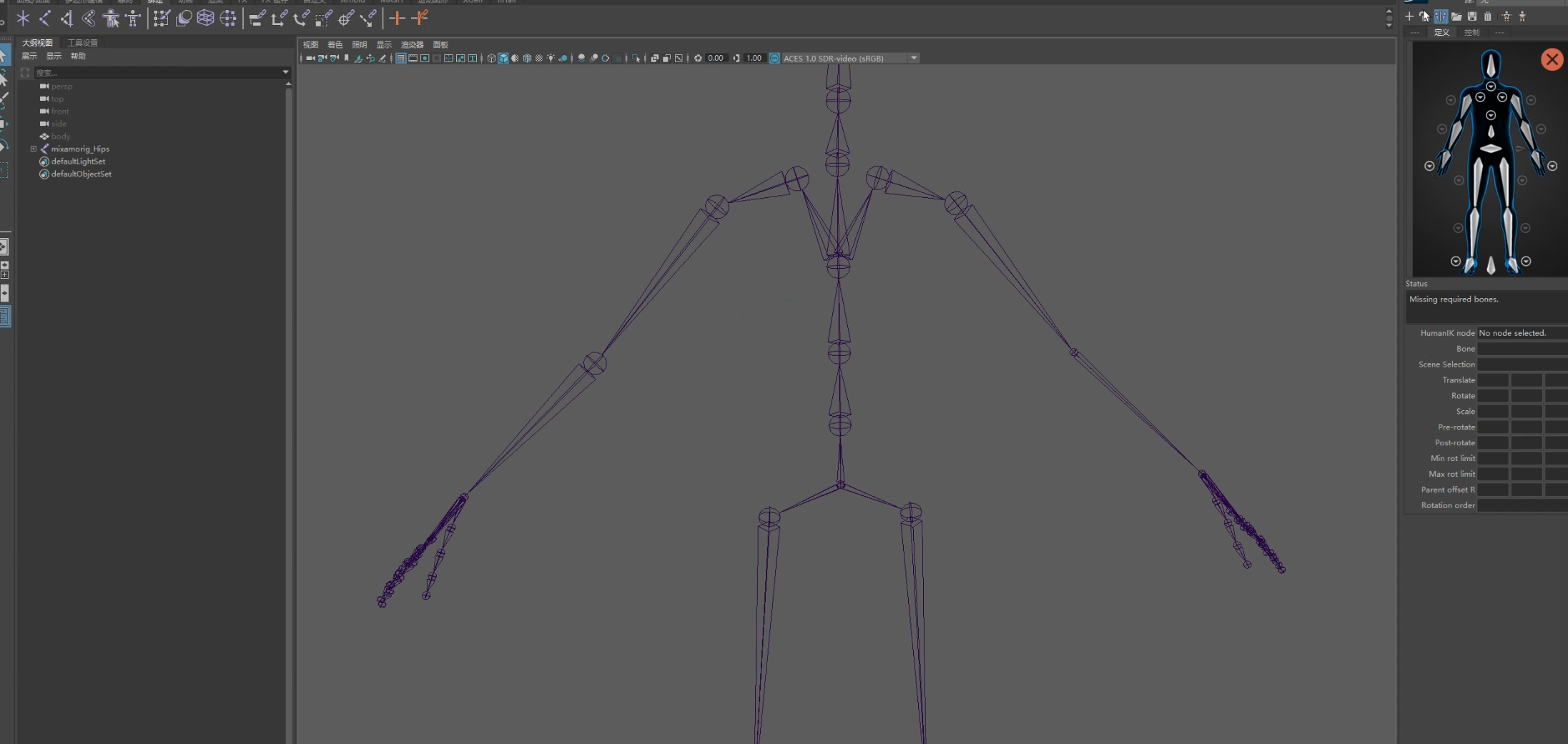
Task: Toggle the viewport grid display
Action: tap(401, 59)
